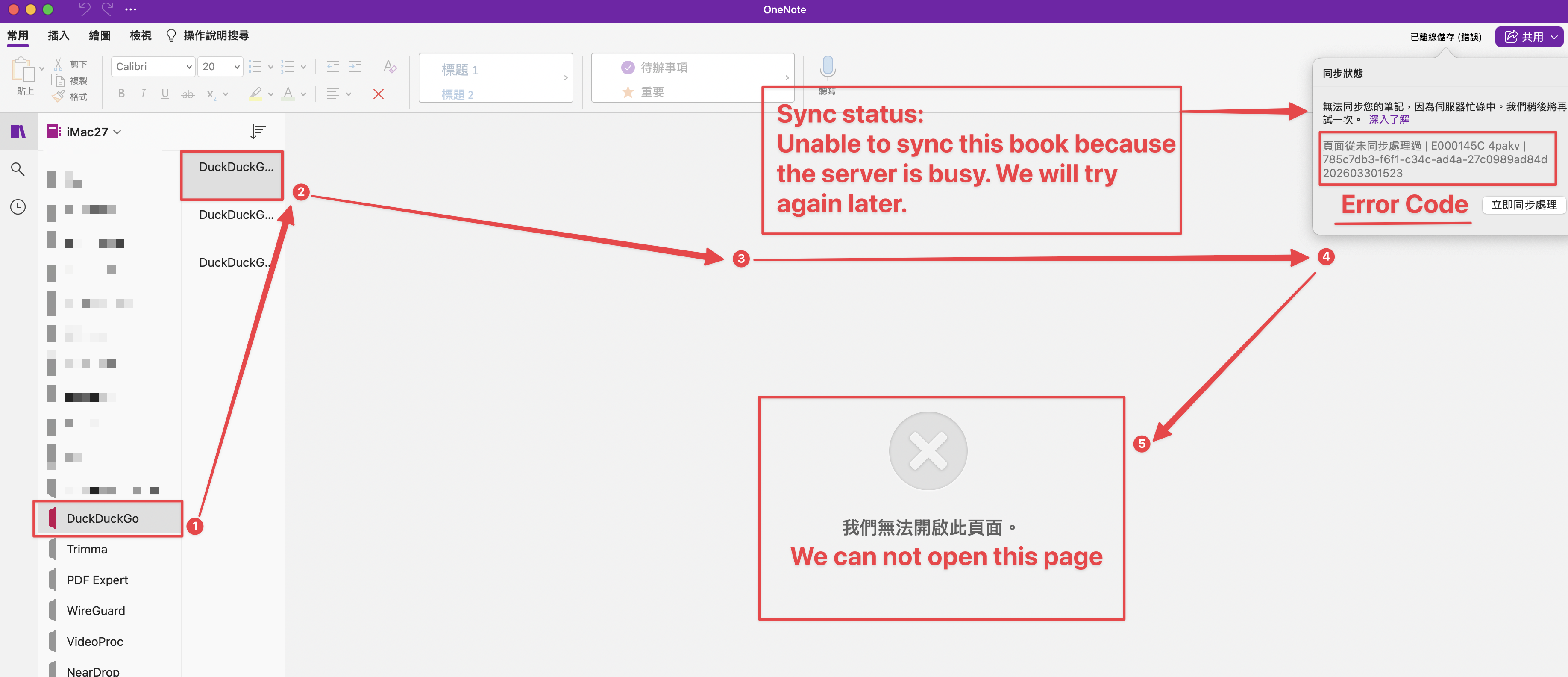This screenshot has width=1568, height=677.
Task: Switch to the 檢視 View tab
Action: coord(141,35)
